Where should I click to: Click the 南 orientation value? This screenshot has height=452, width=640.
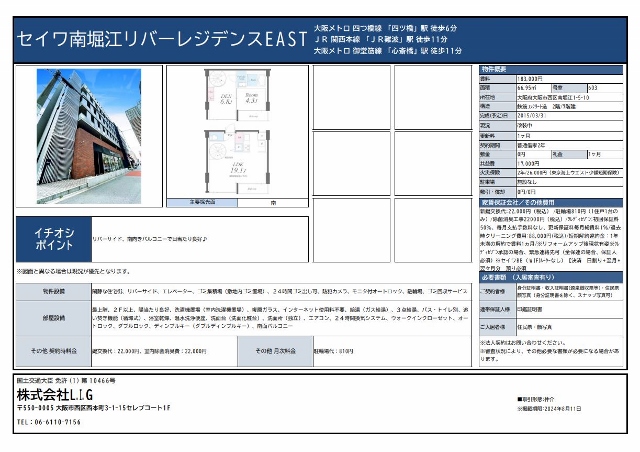[x=273, y=203]
